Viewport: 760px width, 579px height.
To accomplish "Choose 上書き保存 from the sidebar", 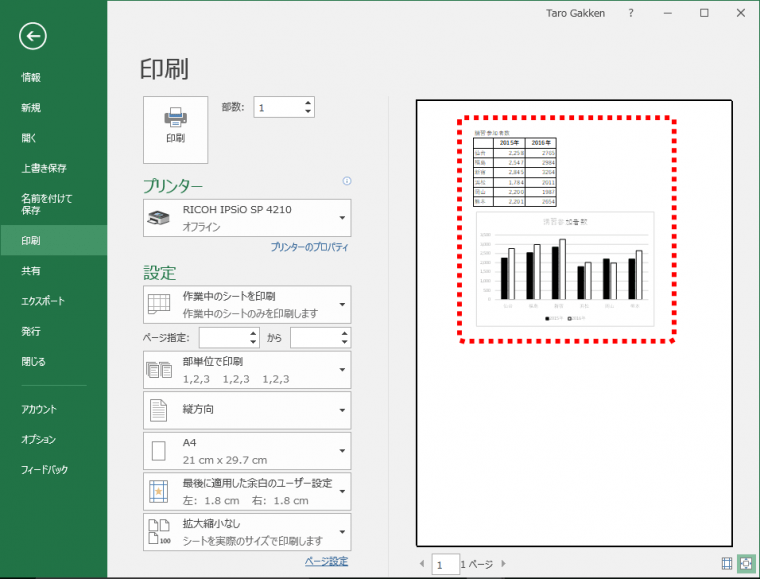I will [44, 168].
